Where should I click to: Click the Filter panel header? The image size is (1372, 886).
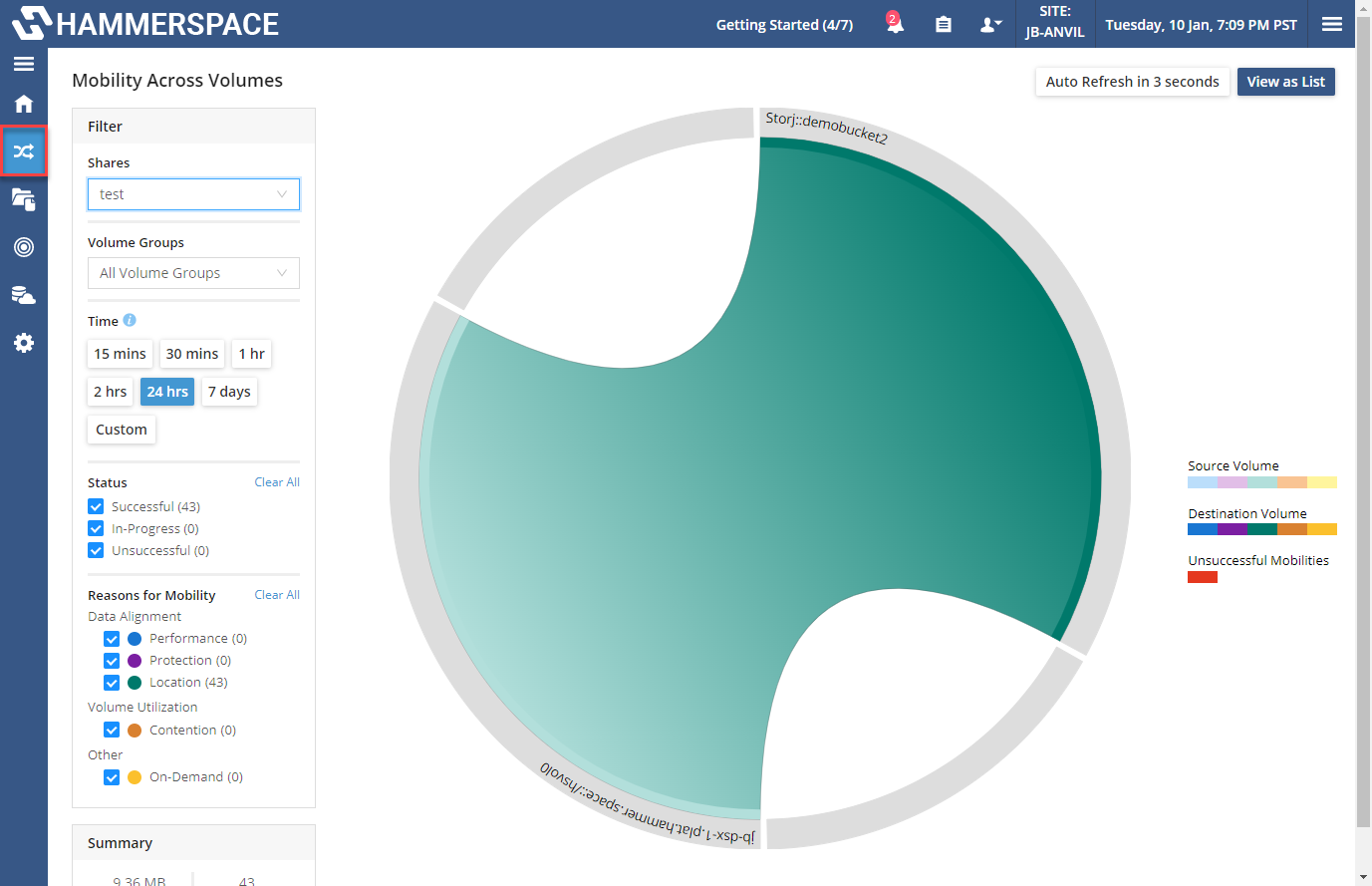(193, 127)
